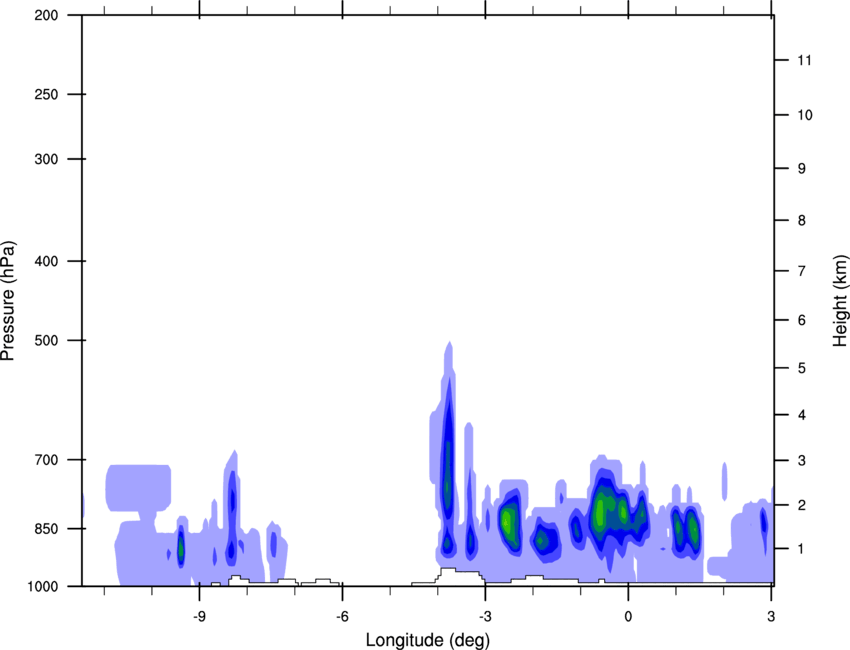Pick the 8 km height label
This screenshot has width=850, height=650.
(802, 221)
